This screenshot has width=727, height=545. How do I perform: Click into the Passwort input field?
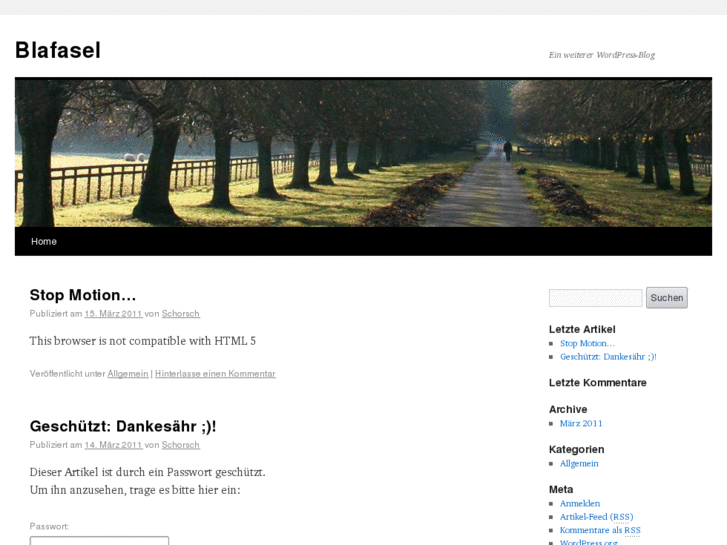[x=99, y=541]
